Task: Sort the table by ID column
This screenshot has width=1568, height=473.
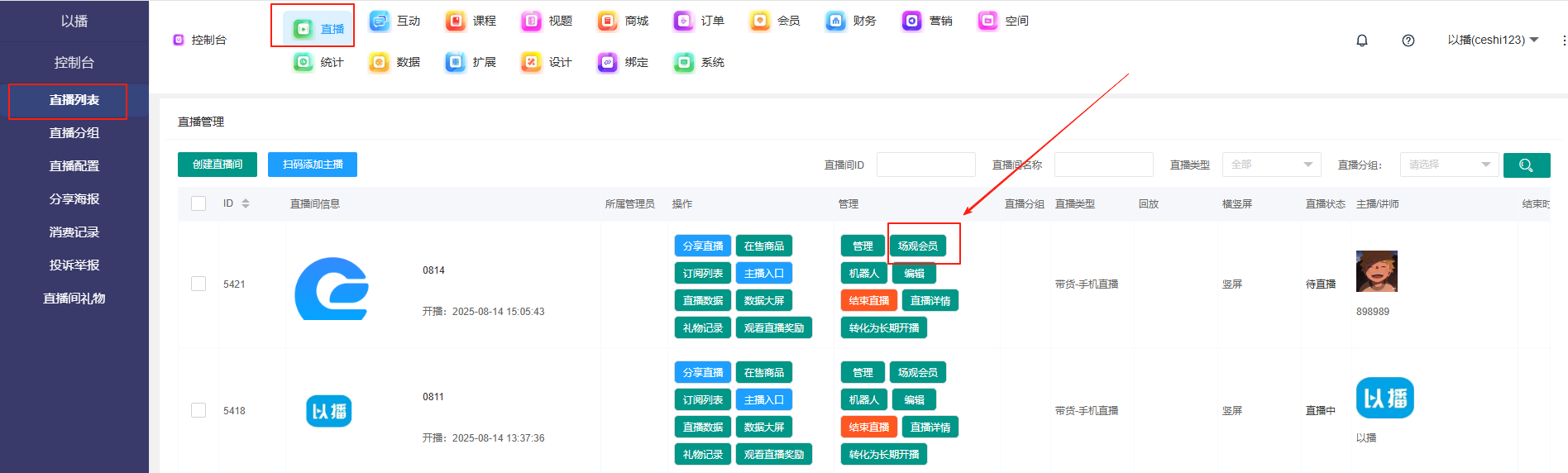Action: [x=245, y=203]
